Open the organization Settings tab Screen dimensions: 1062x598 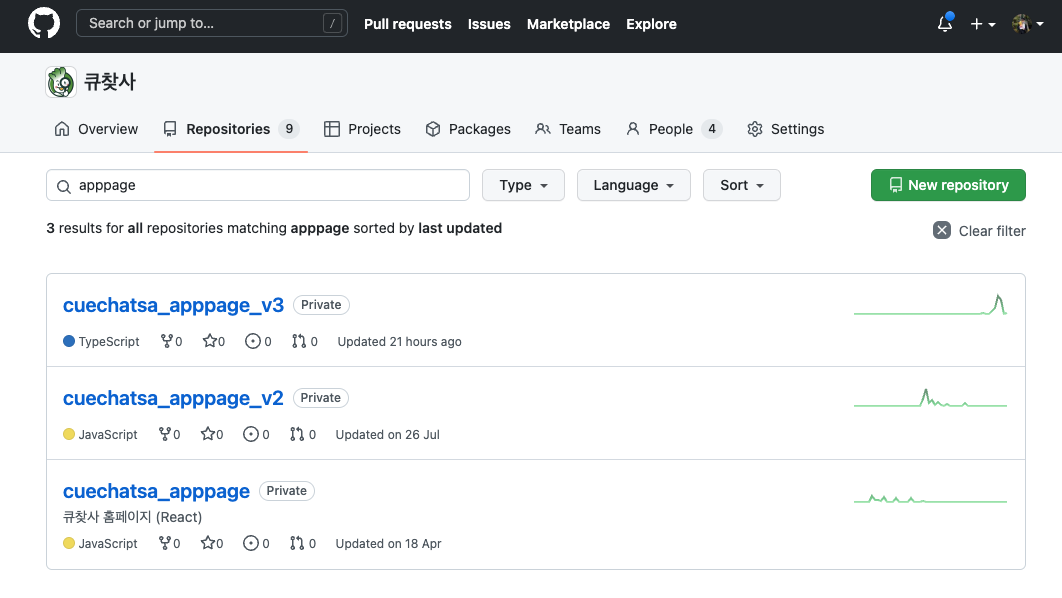(785, 129)
